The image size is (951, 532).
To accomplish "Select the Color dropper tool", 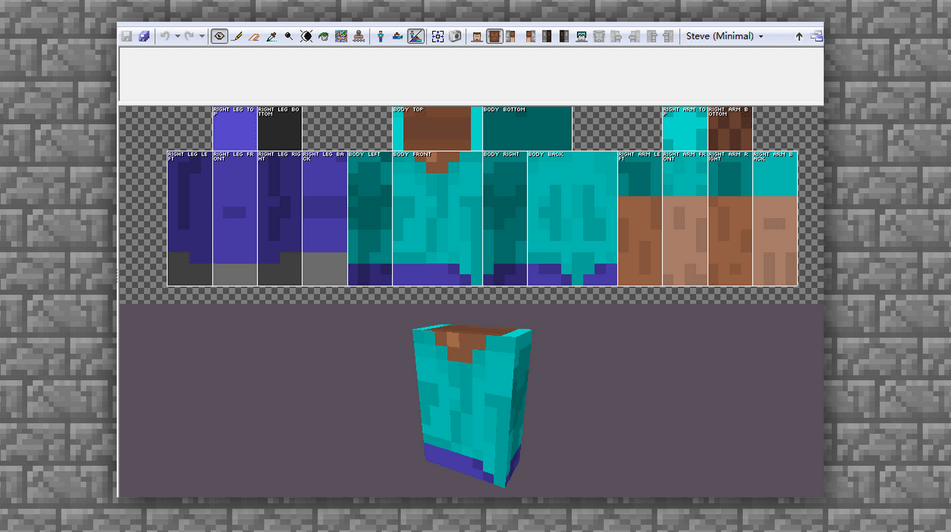I will (272, 36).
